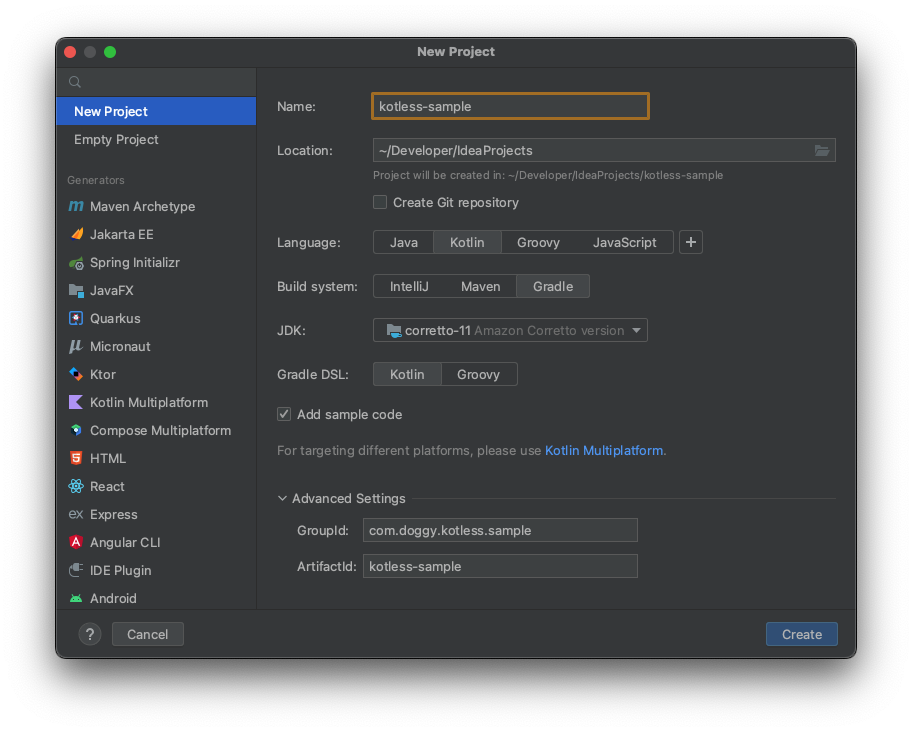This screenshot has height=732, width=912.
Task: Select the Spring Initializr icon
Action: pos(76,263)
